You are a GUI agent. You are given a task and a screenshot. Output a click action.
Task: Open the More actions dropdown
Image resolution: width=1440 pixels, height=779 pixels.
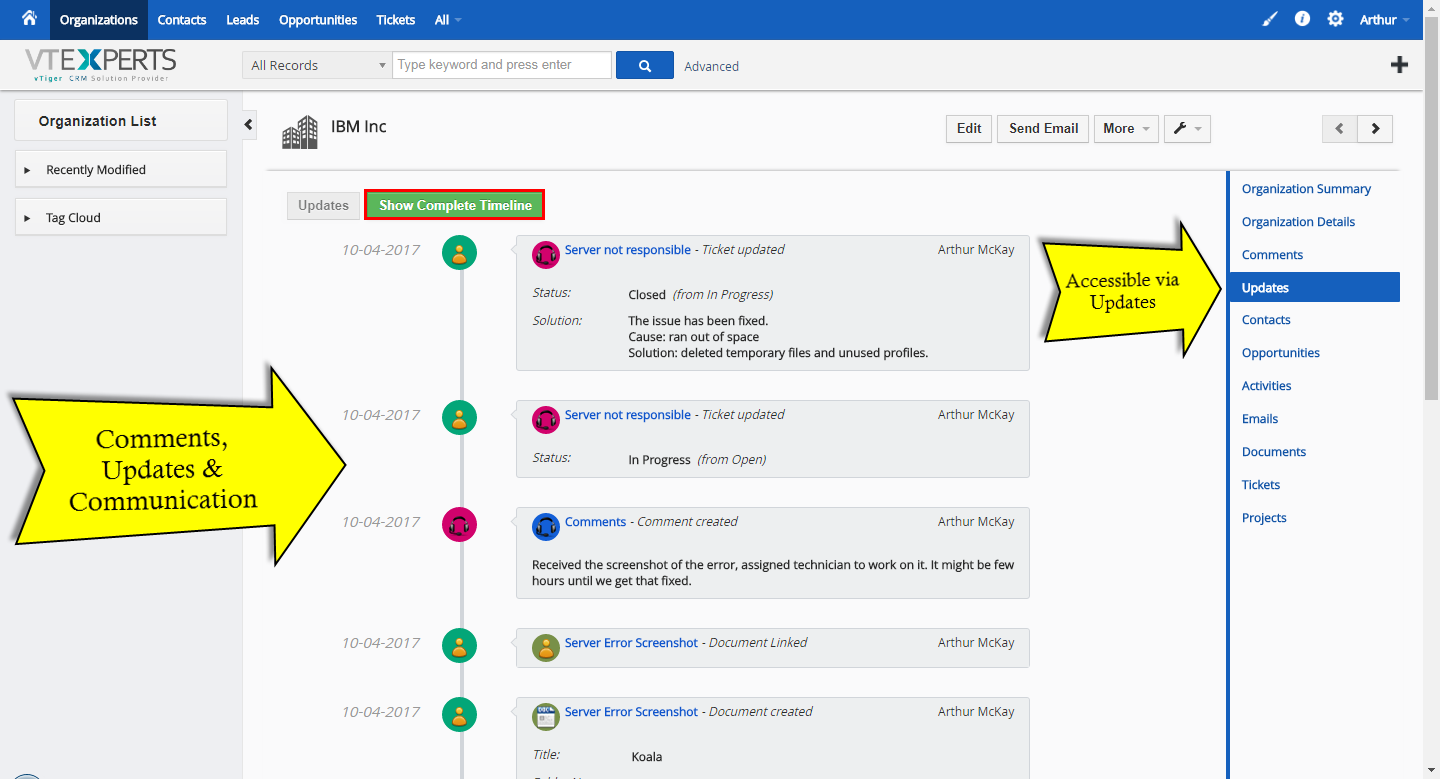[x=1126, y=128]
